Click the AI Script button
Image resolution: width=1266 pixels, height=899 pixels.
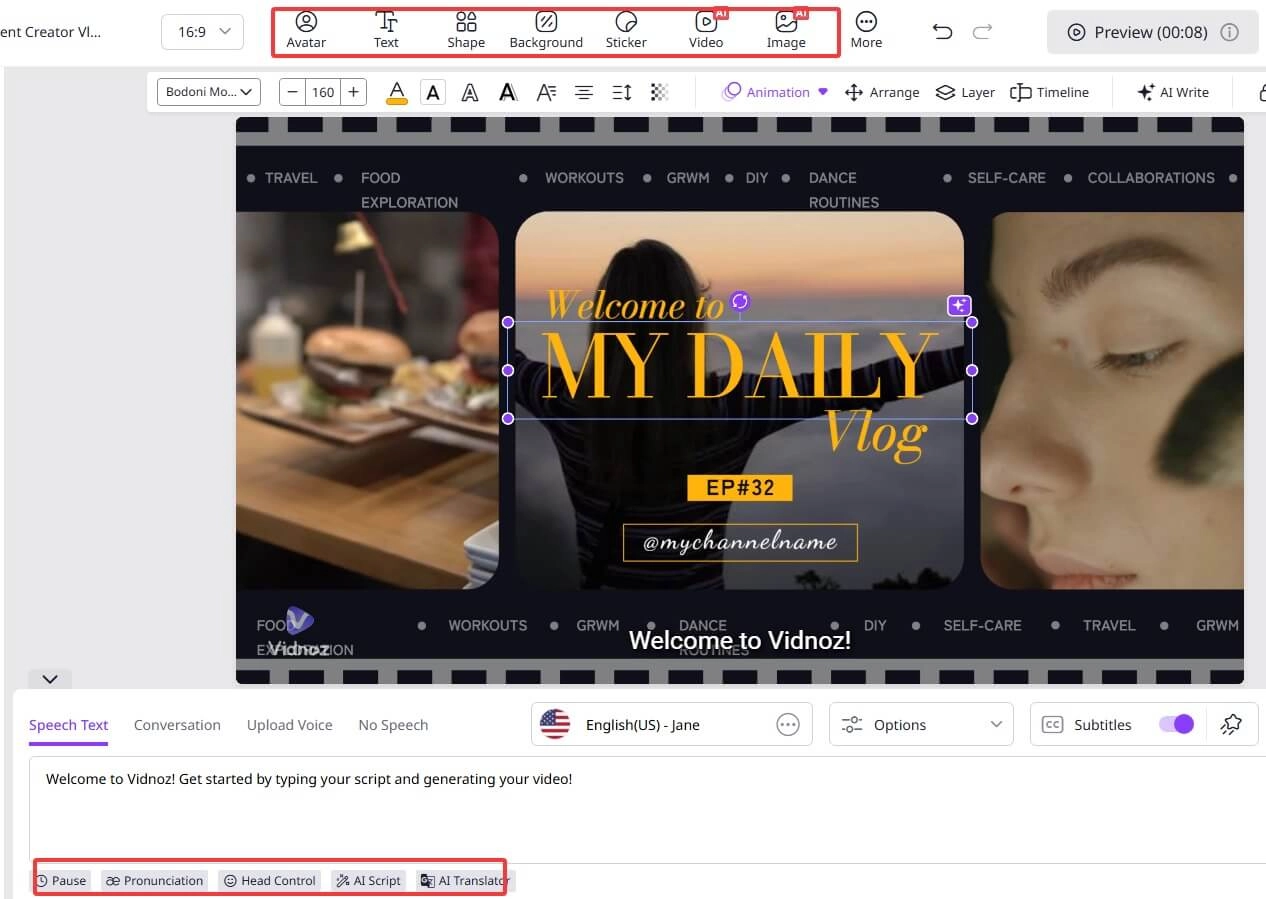point(368,880)
